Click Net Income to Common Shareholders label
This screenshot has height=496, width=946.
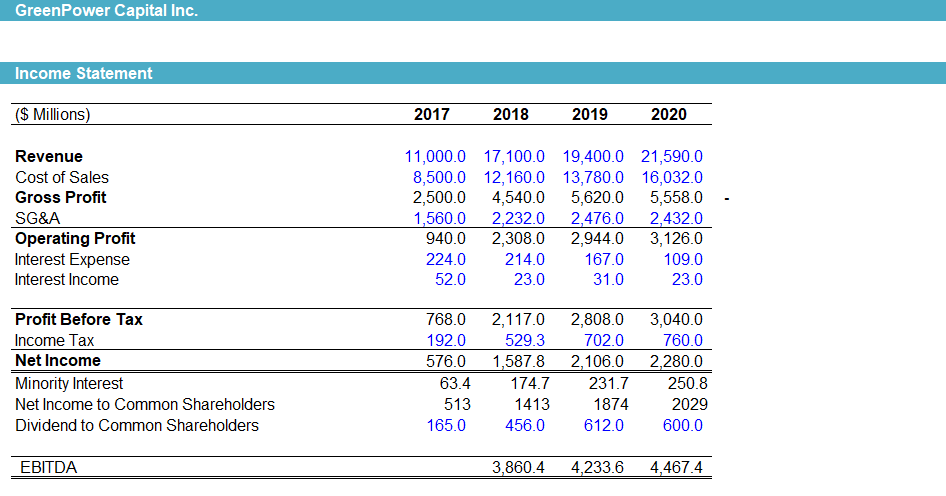click(x=145, y=404)
